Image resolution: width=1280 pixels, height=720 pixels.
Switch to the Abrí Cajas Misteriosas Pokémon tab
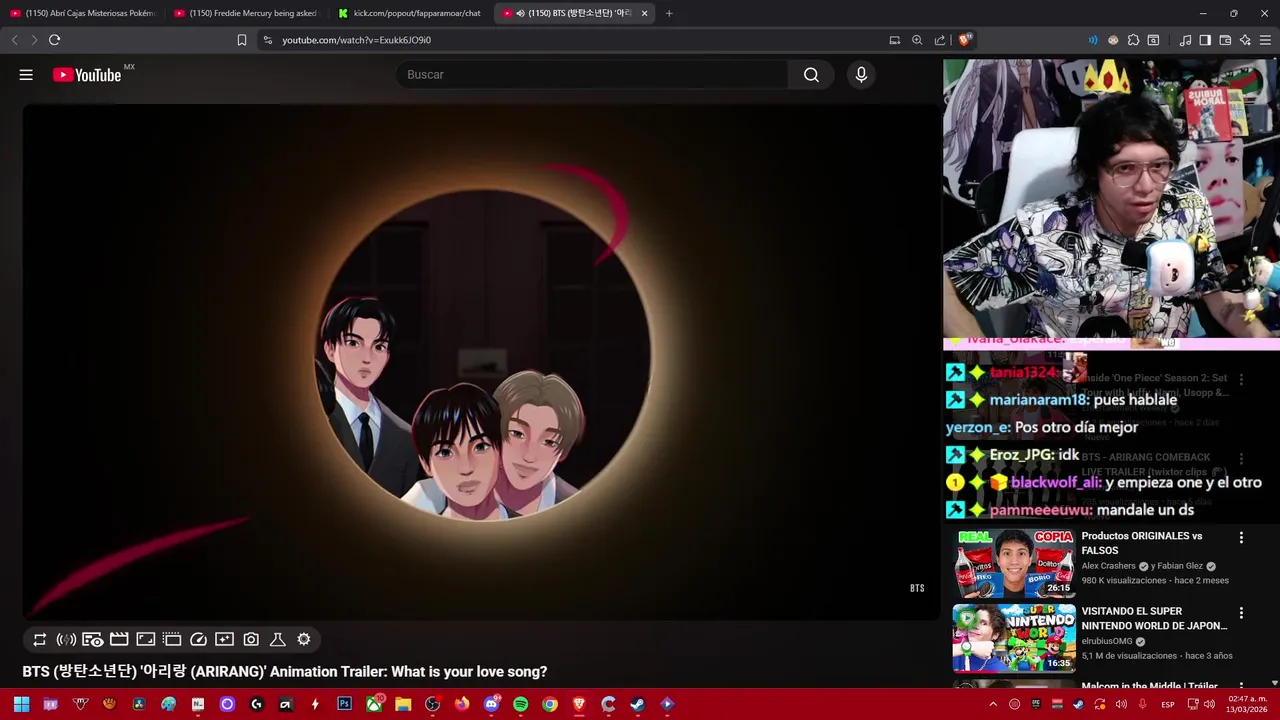tap(82, 13)
